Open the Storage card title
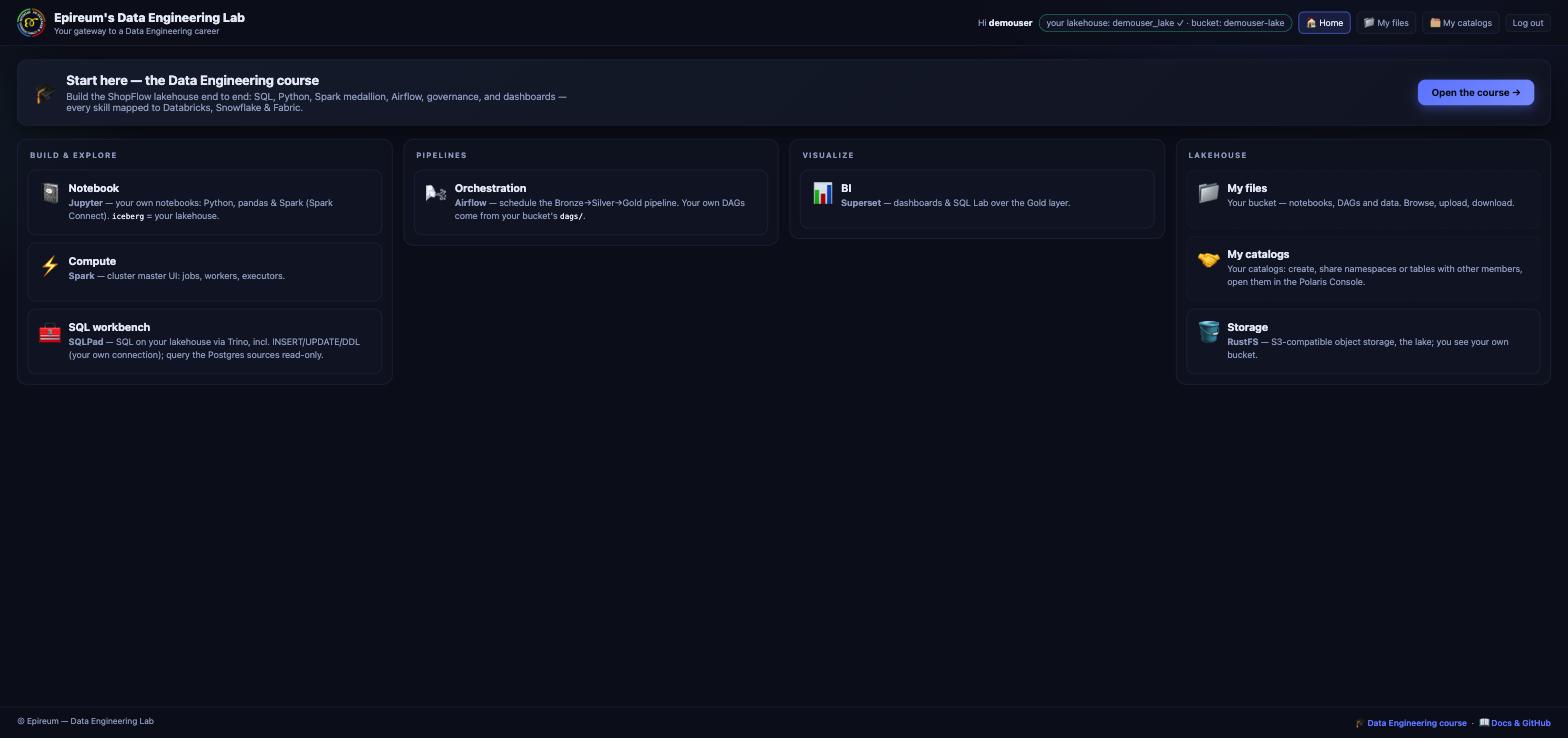 click(1247, 327)
